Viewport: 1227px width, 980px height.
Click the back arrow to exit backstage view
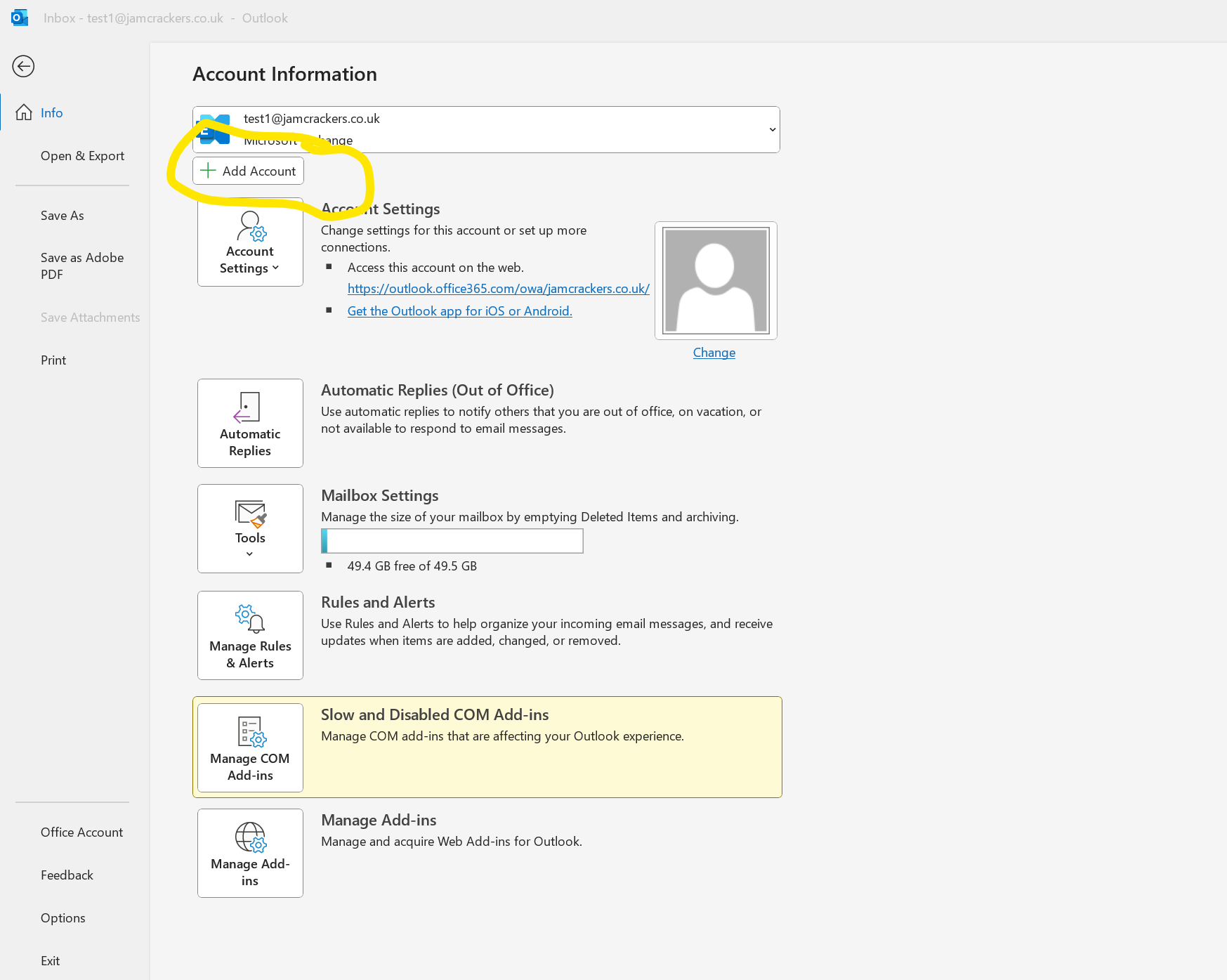23,66
